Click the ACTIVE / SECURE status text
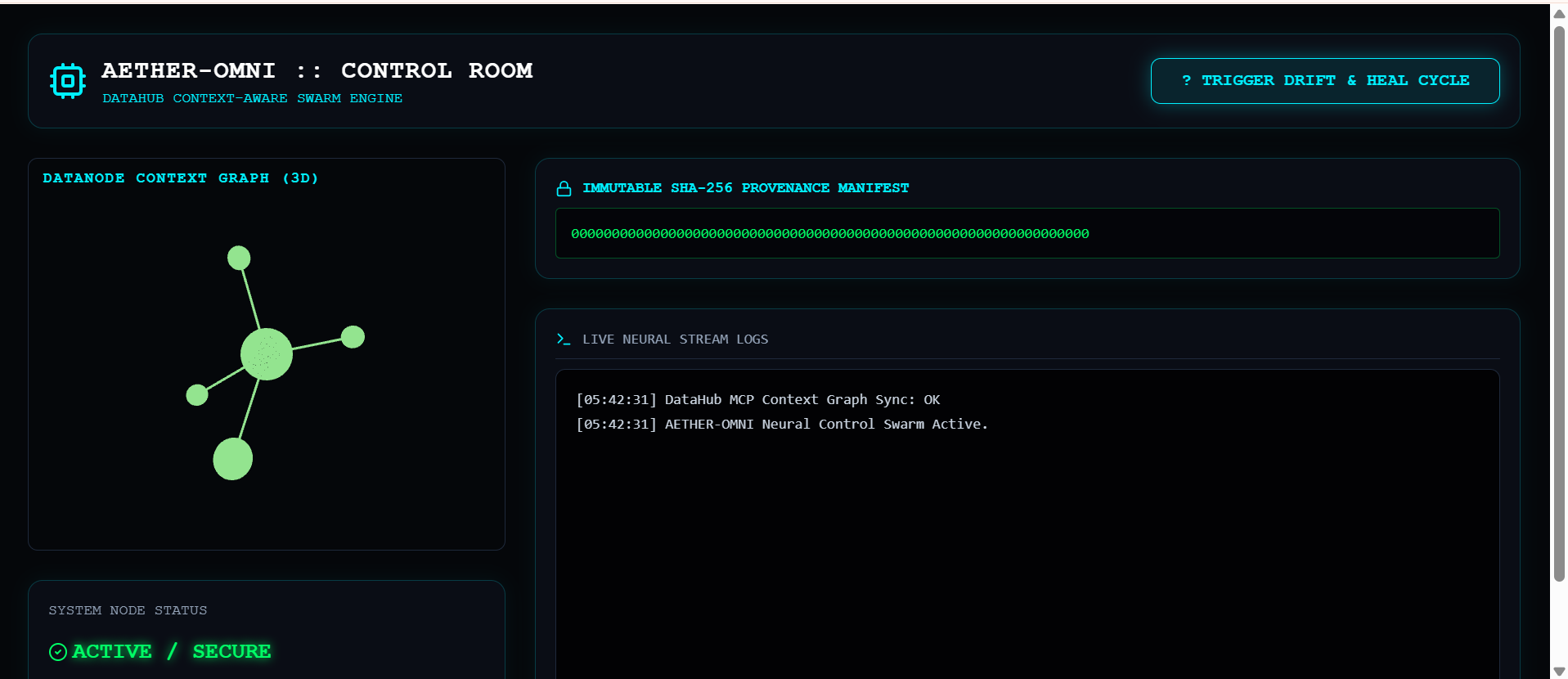 [172, 652]
